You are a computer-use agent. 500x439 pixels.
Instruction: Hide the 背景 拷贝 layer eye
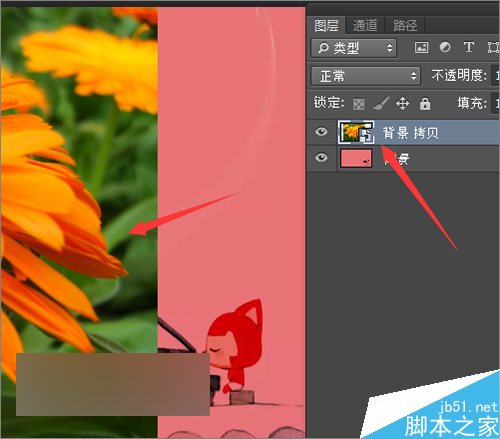(321, 132)
